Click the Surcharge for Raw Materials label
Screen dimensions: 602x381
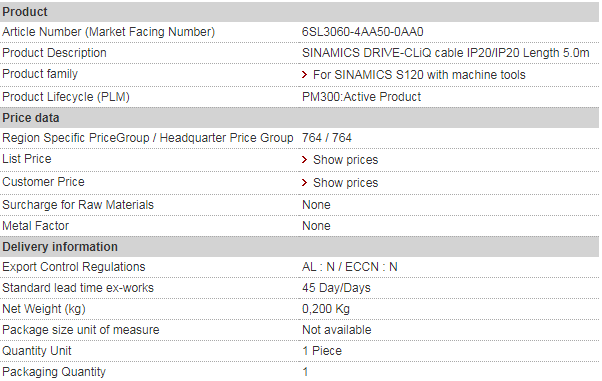[x=78, y=205]
